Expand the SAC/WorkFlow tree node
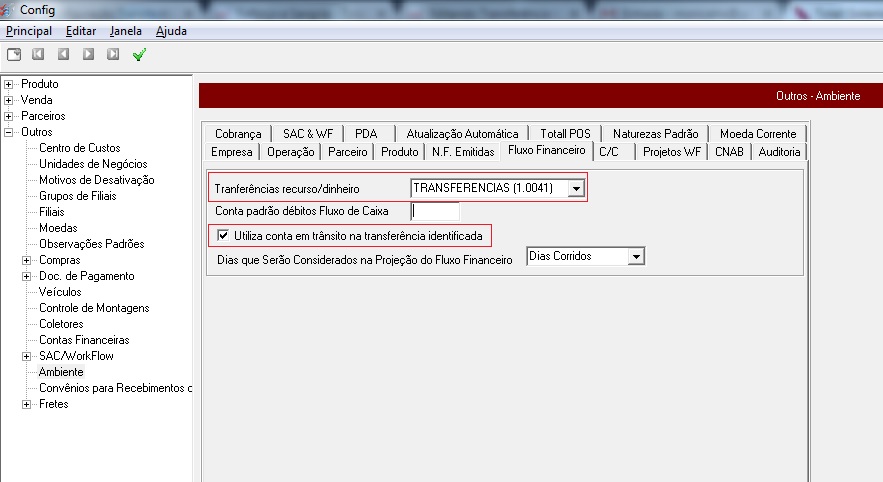The height and width of the screenshot is (482, 883). point(26,356)
